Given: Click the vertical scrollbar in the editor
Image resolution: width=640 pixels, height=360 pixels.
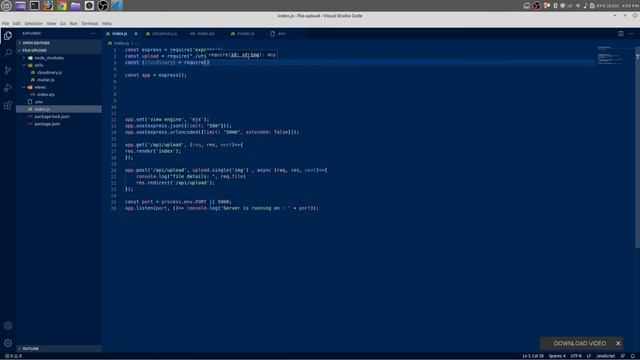Looking at the screenshot, I should (x=637, y=147).
